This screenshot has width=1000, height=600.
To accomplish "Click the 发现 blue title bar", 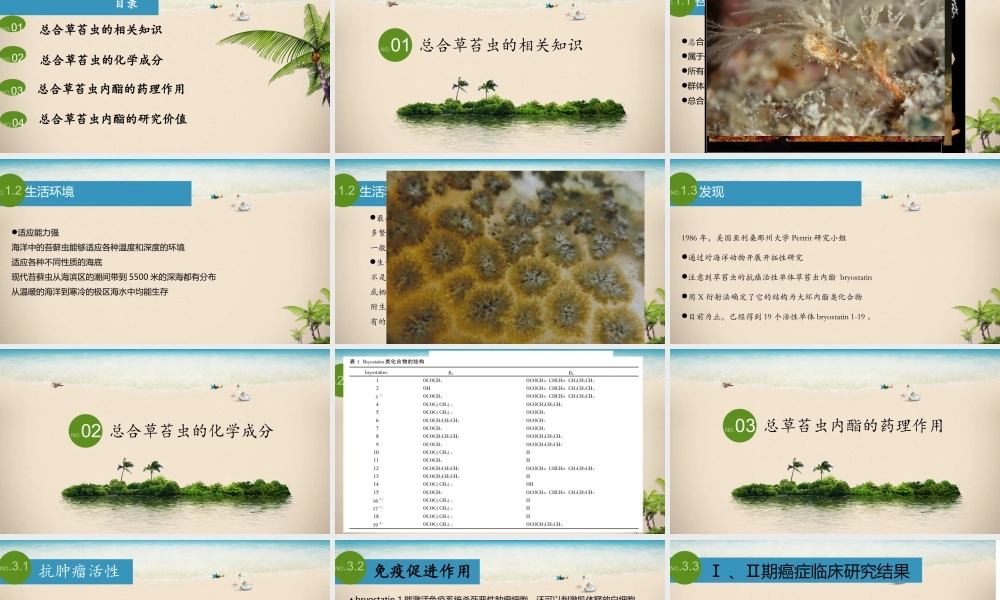I will coord(764,191).
